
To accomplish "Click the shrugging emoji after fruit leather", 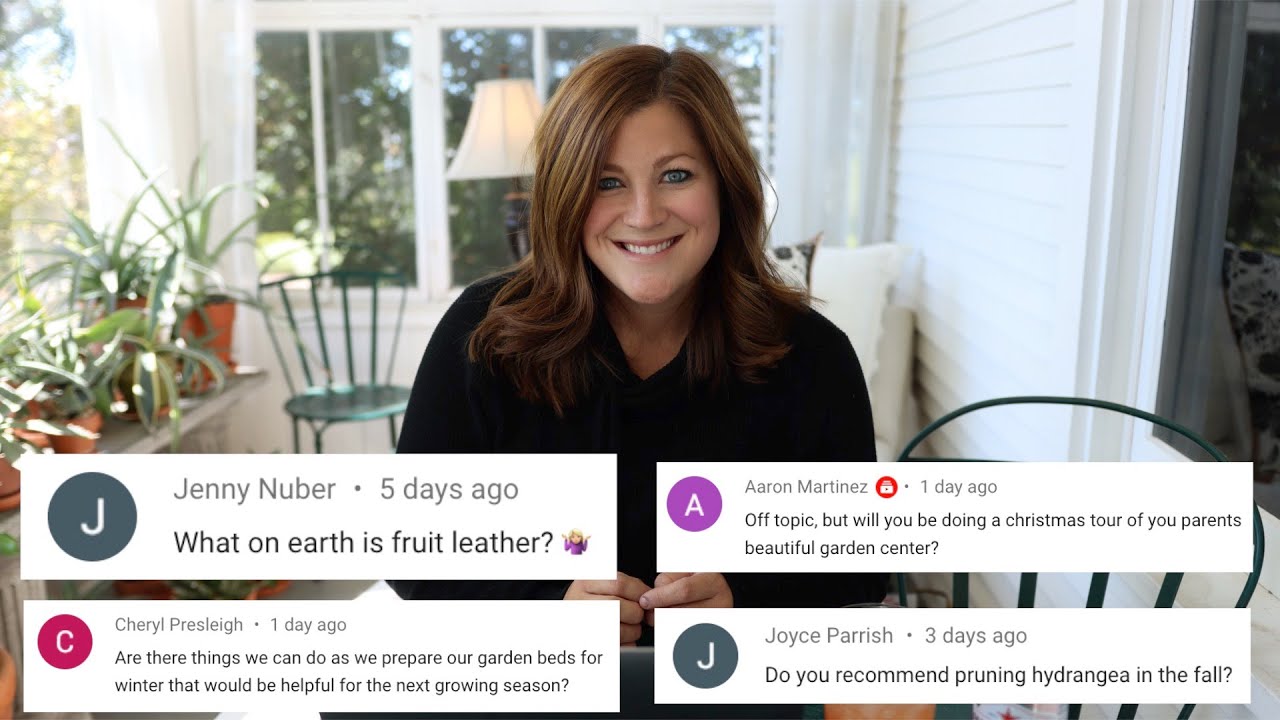I will point(576,542).
